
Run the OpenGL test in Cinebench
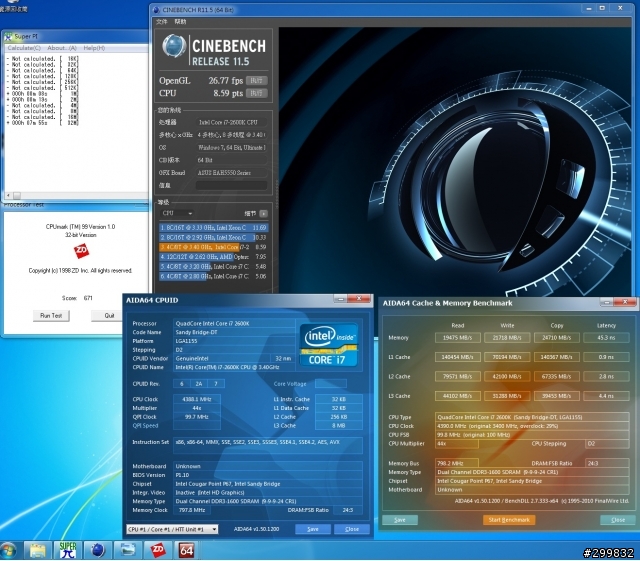click(x=256, y=80)
